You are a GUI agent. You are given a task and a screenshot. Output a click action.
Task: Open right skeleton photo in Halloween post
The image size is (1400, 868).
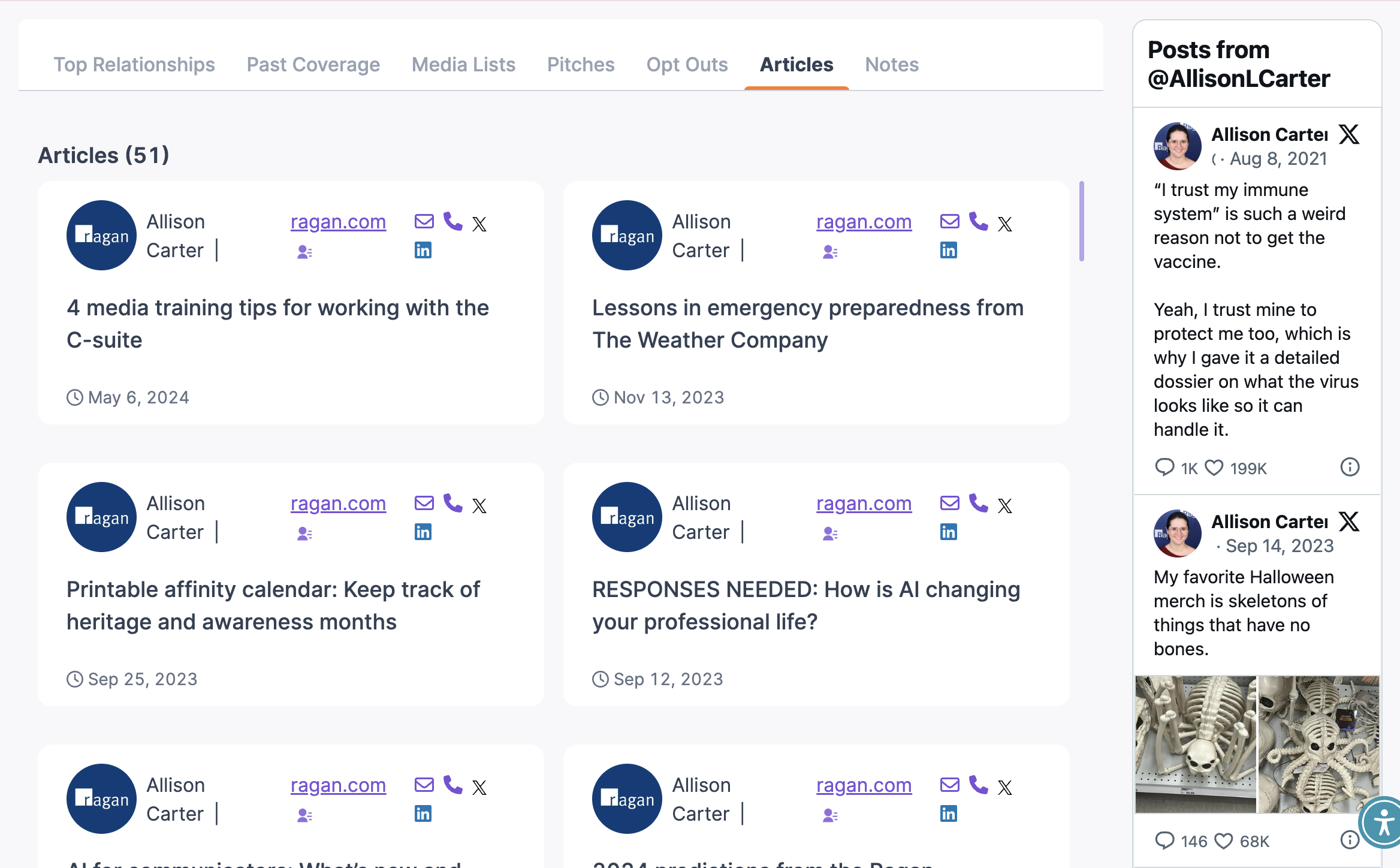tap(1318, 744)
